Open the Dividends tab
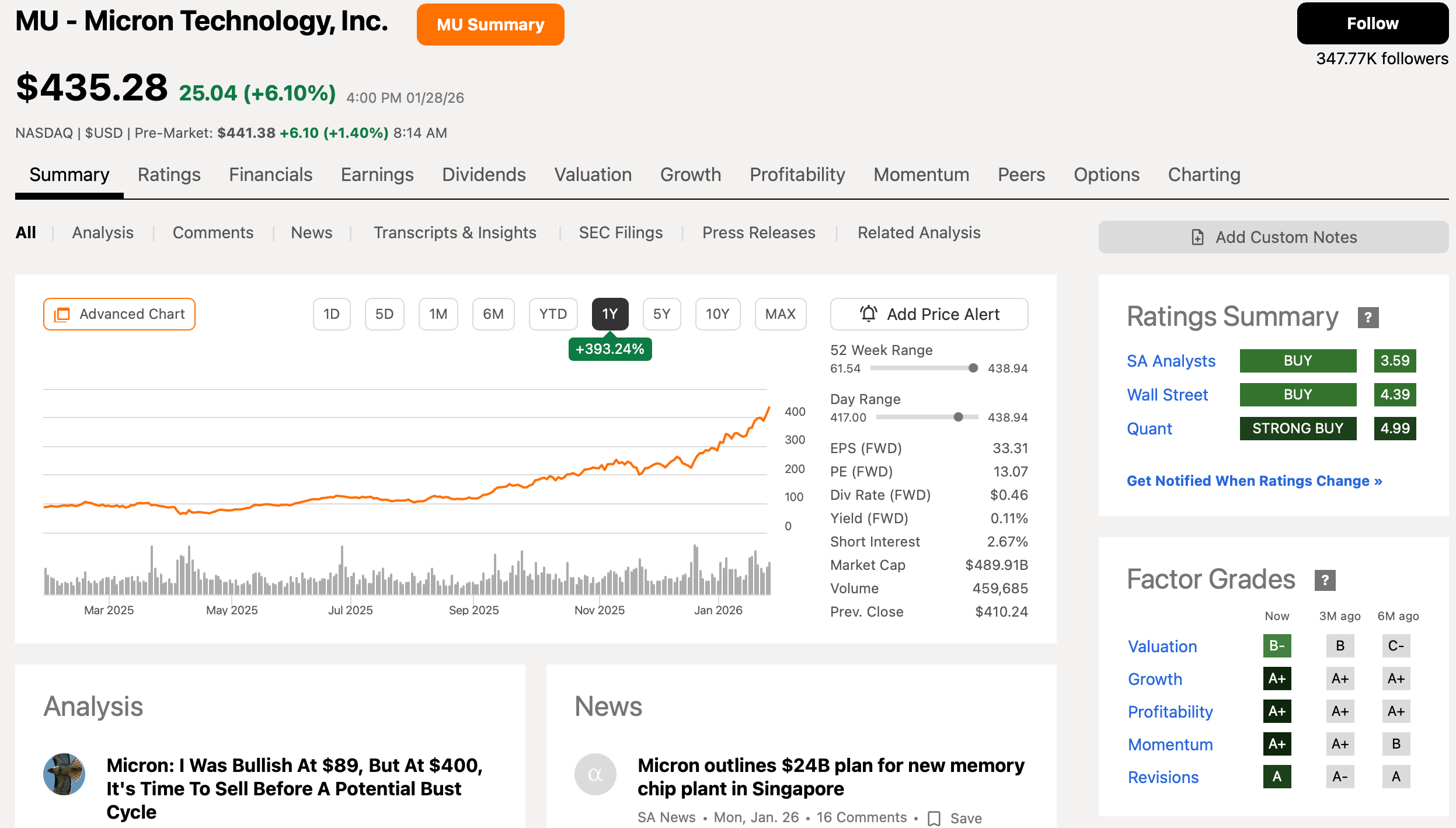This screenshot has width=1456, height=828. [x=483, y=175]
